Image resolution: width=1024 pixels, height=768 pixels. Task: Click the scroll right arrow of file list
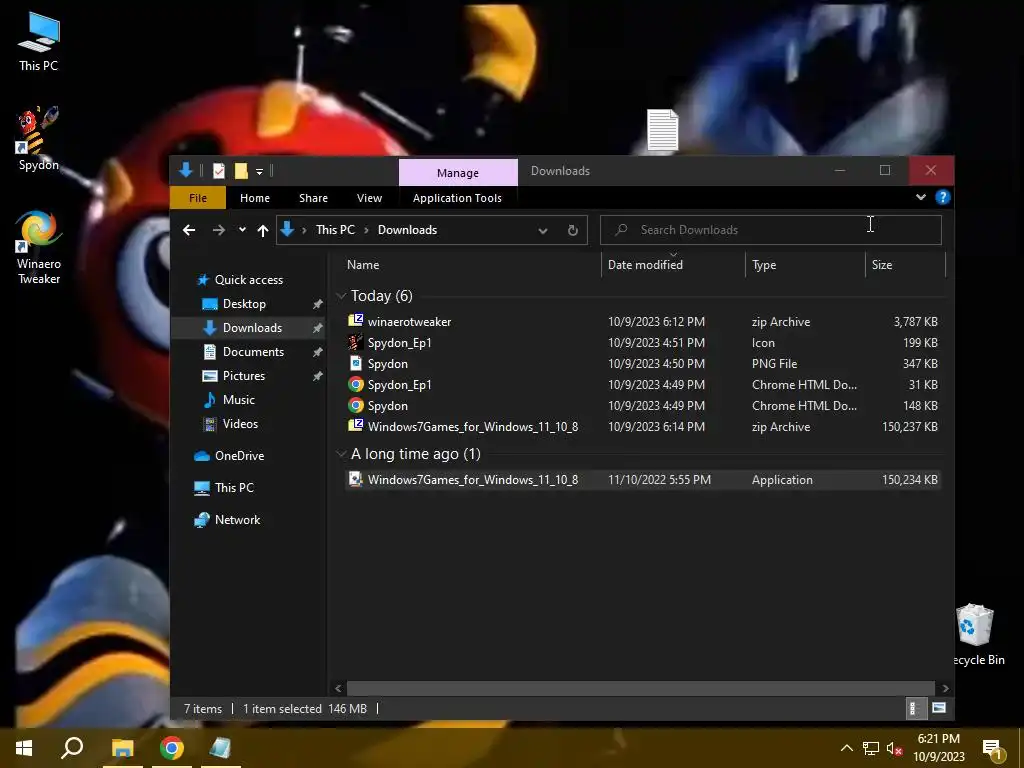point(945,688)
